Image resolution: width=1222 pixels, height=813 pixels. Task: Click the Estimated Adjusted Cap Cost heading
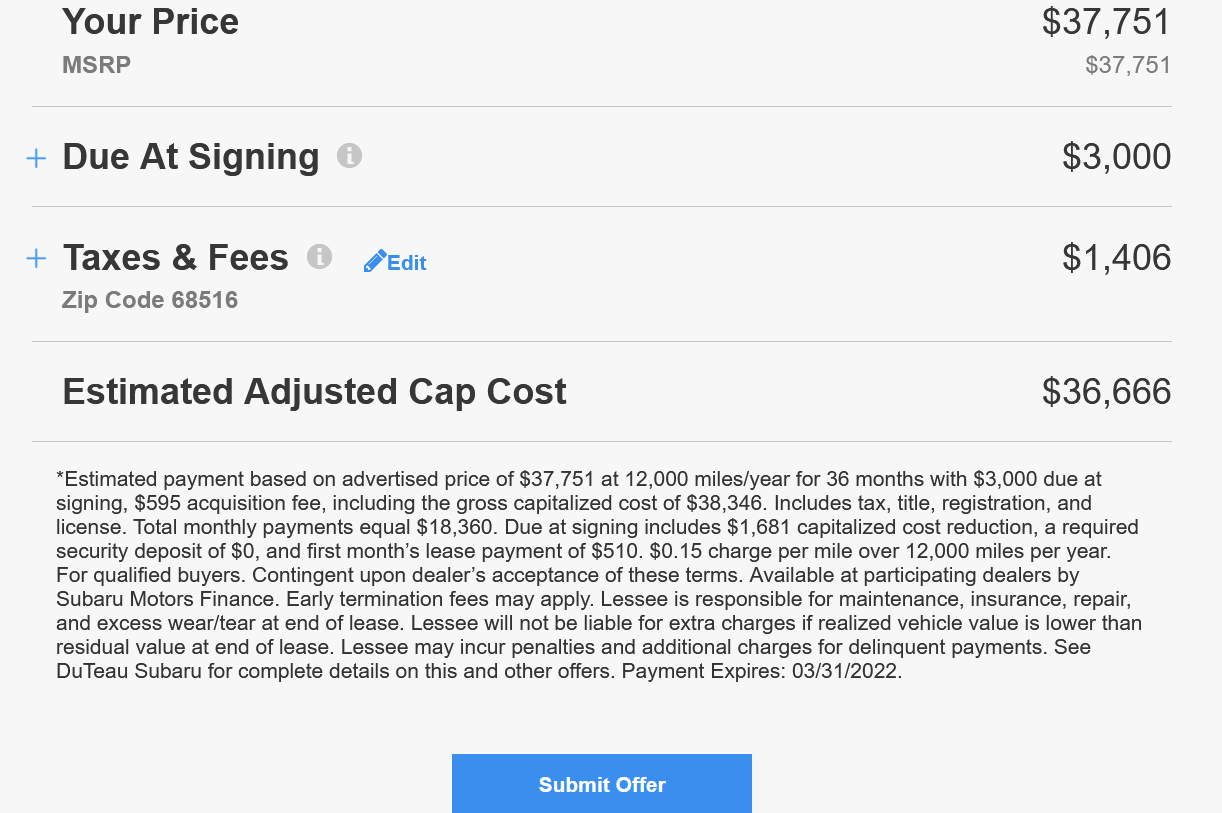point(315,391)
